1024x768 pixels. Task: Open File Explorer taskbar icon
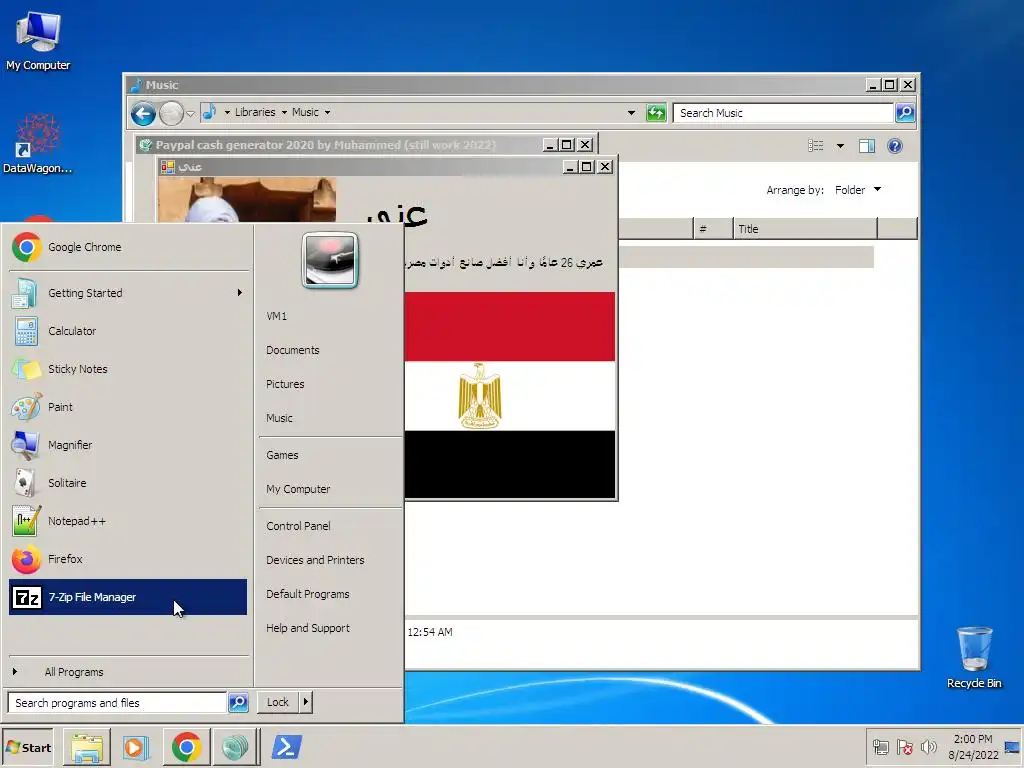coord(87,748)
